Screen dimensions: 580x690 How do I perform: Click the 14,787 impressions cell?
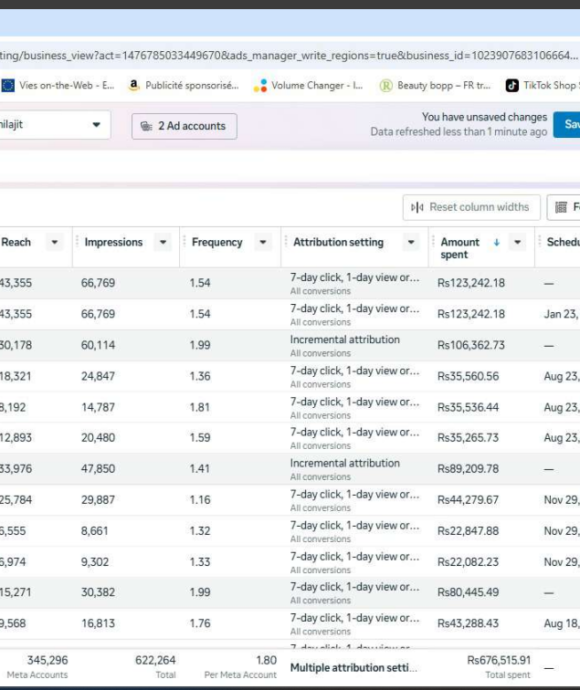click(x=98, y=407)
